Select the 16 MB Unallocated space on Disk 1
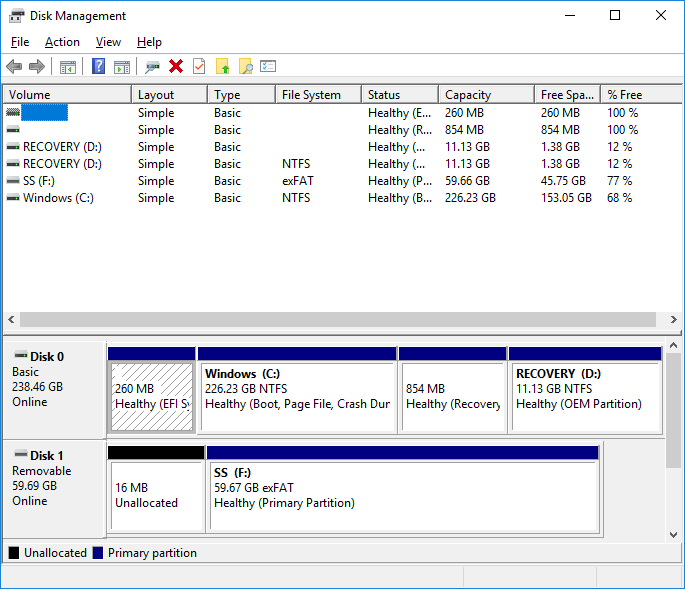685x589 pixels. [x=155, y=495]
